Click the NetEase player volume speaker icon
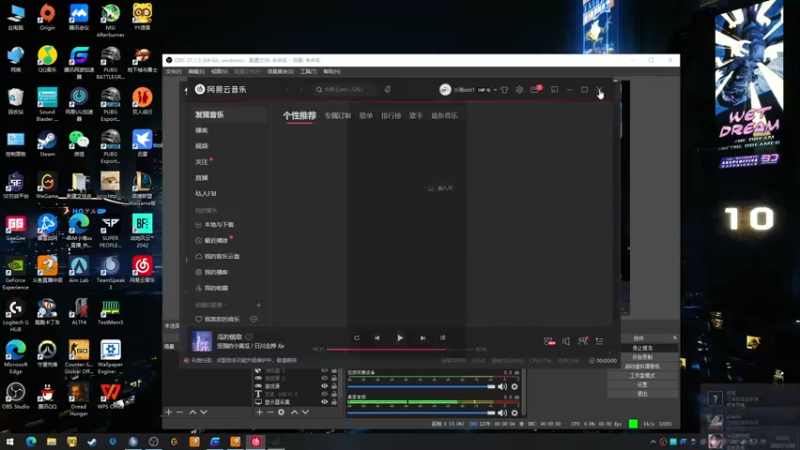The width and height of the screenshot is (800, 450). click(566, 341)
